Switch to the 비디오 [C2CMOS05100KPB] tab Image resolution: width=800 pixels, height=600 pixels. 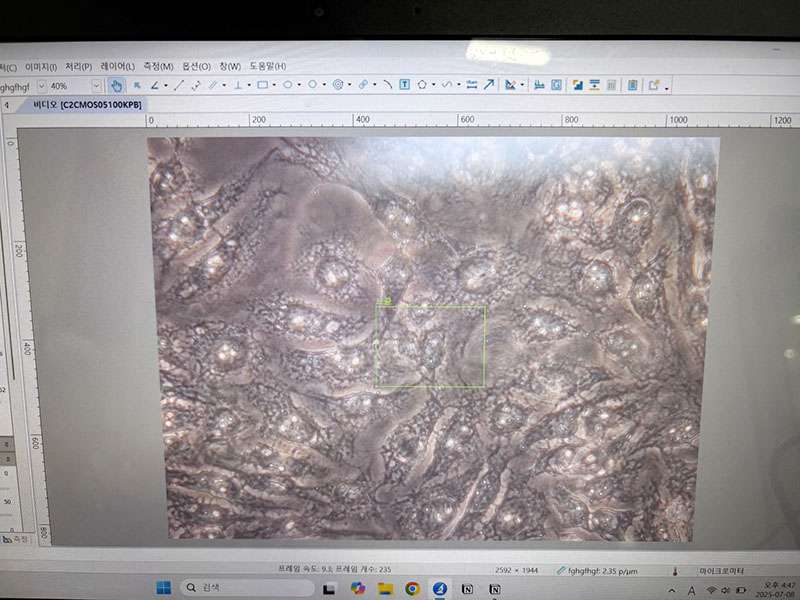(x=88, y=104)
